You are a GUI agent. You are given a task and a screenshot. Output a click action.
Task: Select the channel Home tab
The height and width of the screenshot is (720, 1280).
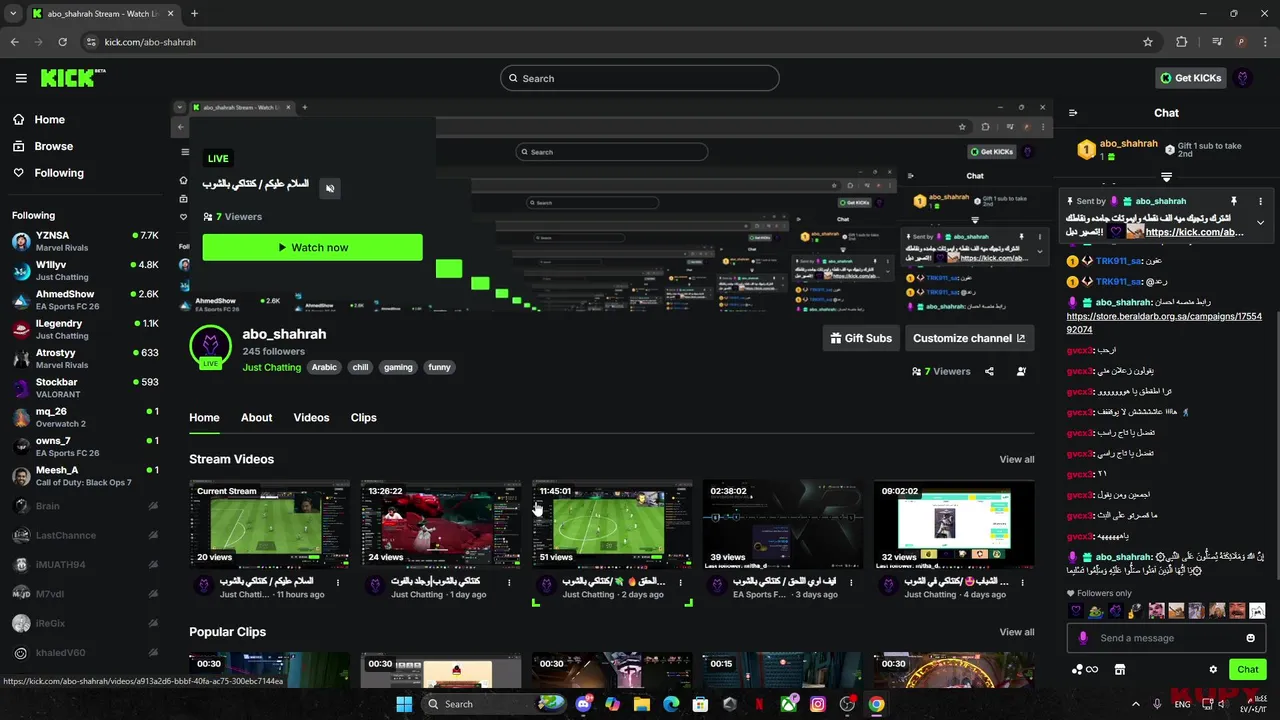(204, 417)
